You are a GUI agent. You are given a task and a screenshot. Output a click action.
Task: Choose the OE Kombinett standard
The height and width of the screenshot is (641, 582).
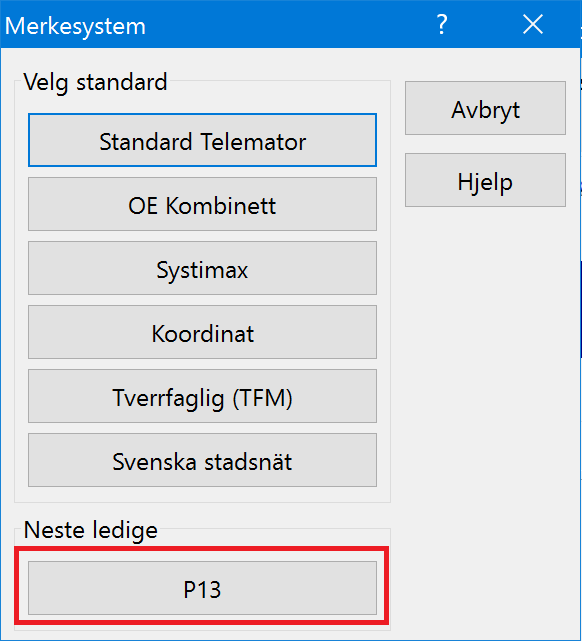(x=202, y=204)
